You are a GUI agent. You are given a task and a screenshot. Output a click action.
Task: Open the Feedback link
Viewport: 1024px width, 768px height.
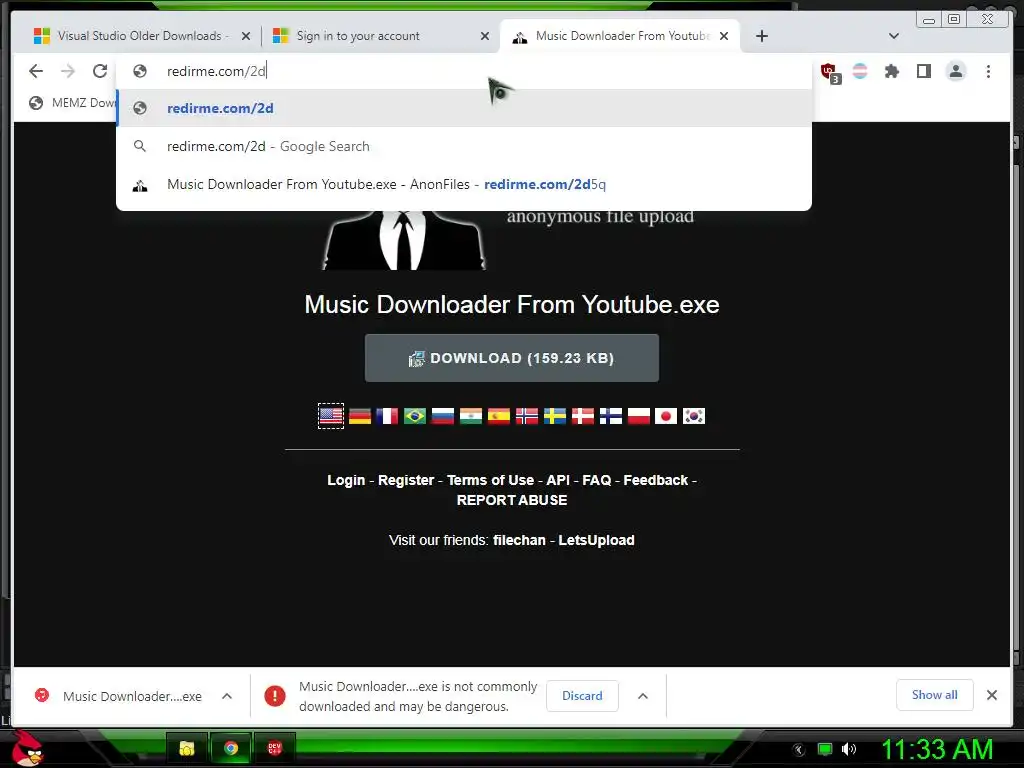tap(656, 480)
